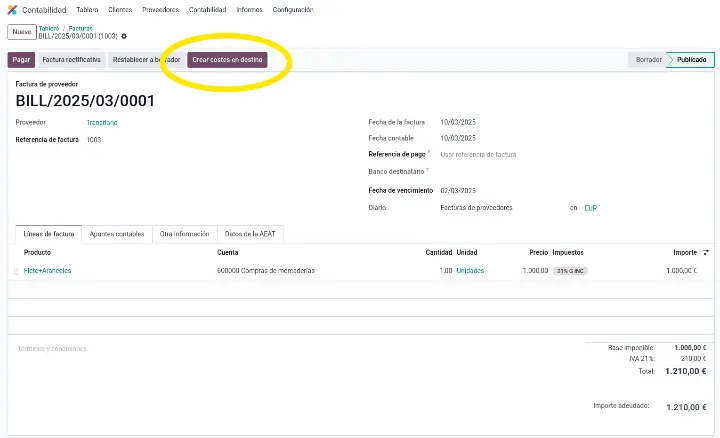Click the Producto column header

click(x=37, y=252)
